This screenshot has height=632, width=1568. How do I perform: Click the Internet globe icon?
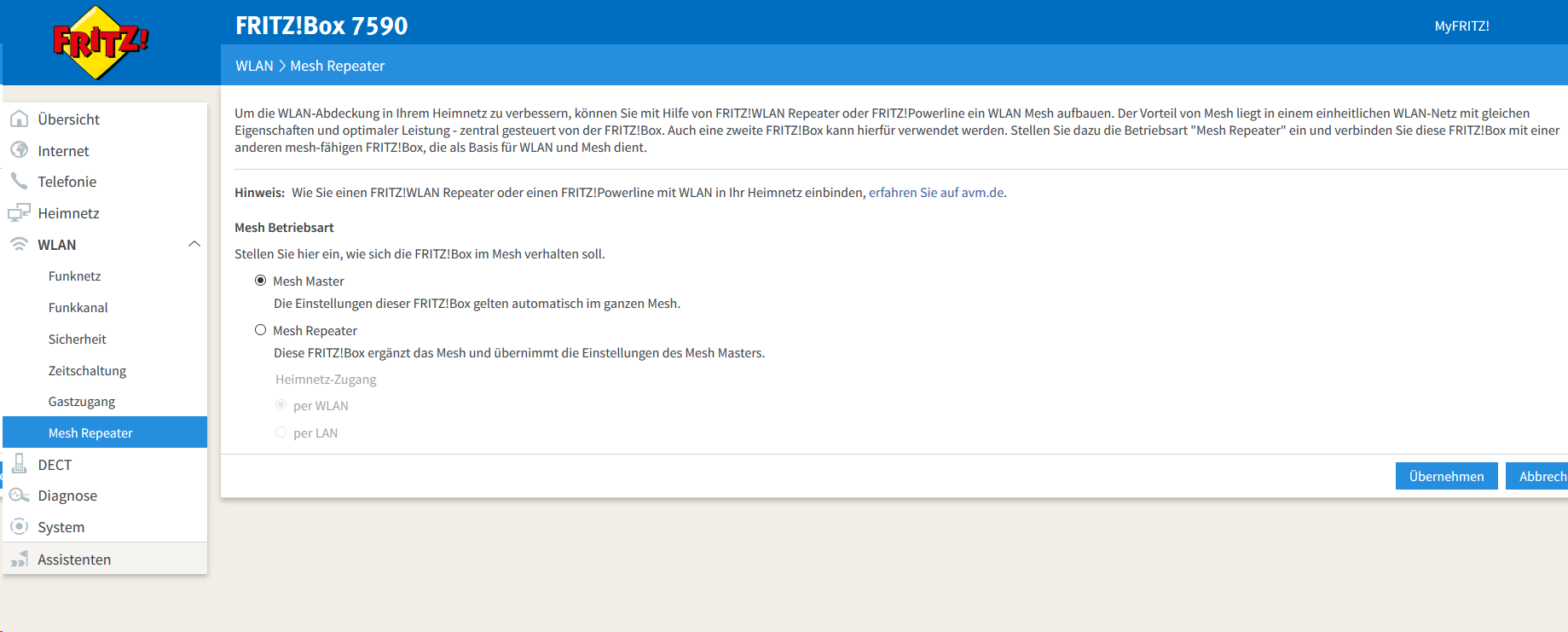coord(19,150)
